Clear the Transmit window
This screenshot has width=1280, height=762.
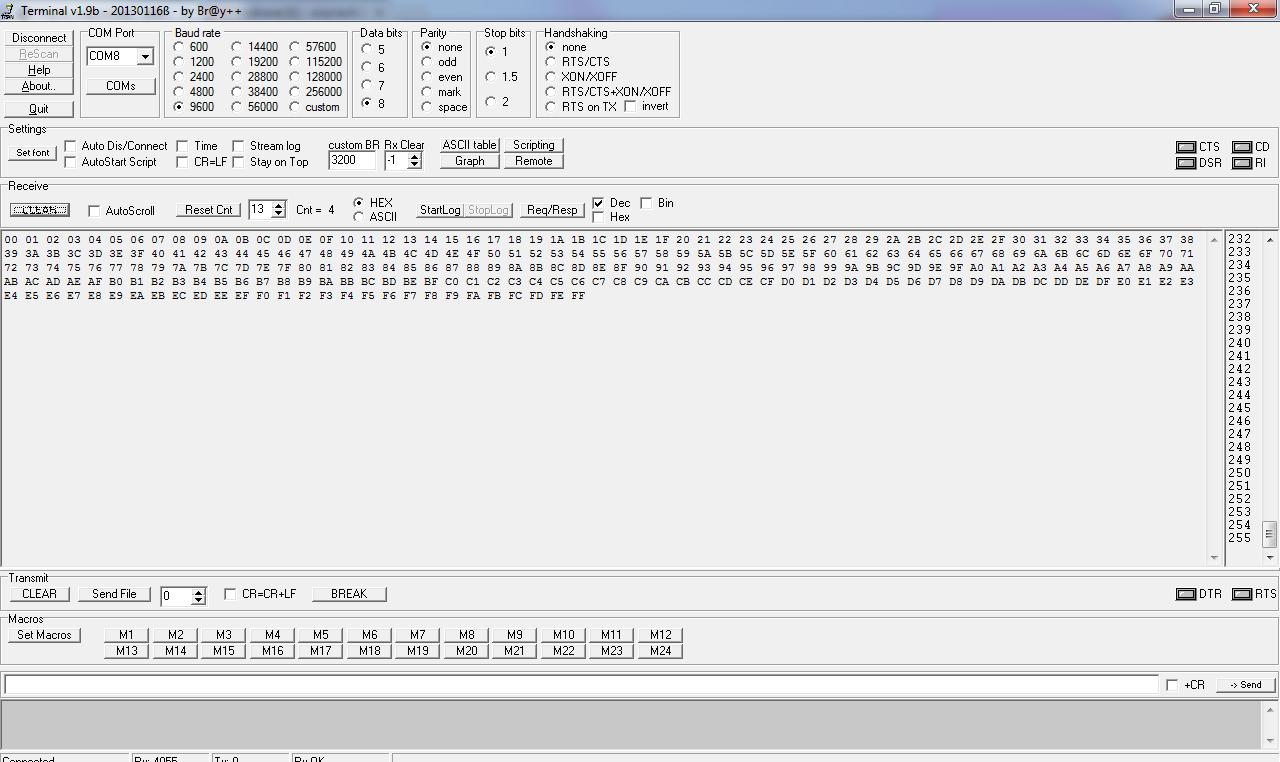point(40,594)
